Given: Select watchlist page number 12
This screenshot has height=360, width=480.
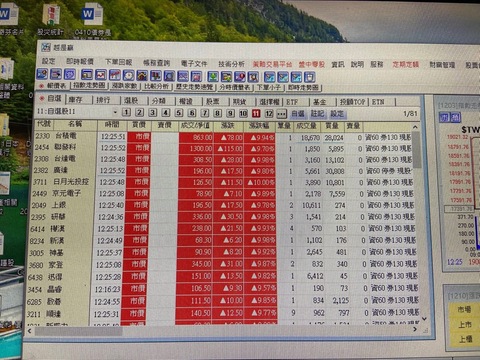Looking at the screenshot, I should click(269, 113).
